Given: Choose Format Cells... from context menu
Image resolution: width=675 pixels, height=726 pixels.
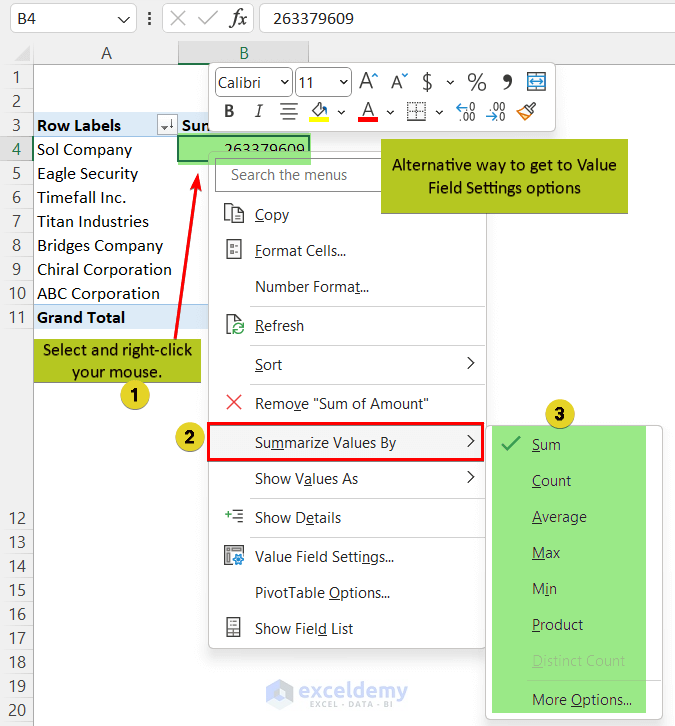Looking at the screenshot, I should [x=347, y=251].
